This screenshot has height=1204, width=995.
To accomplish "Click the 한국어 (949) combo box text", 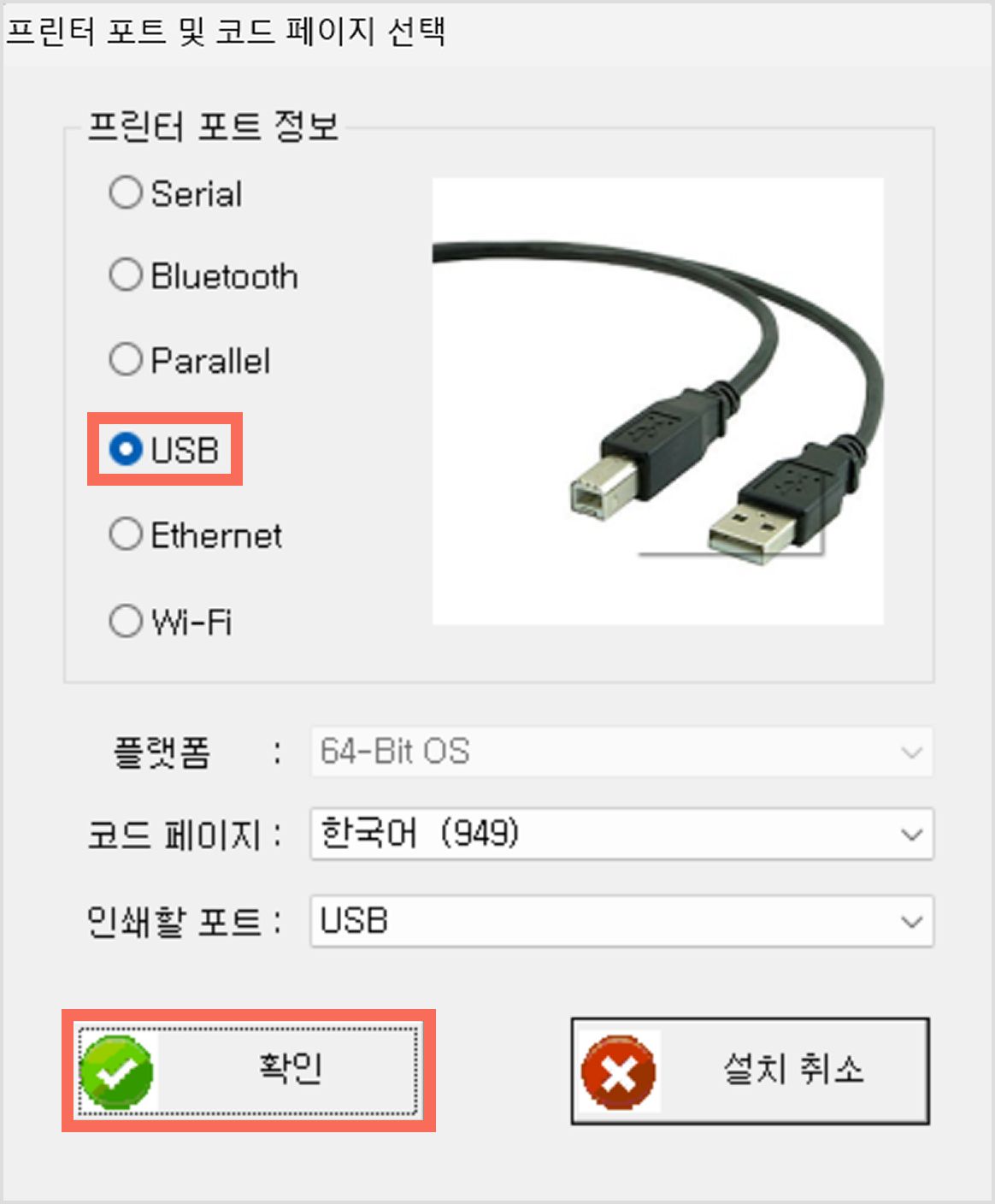I will [x=419, y=833].
